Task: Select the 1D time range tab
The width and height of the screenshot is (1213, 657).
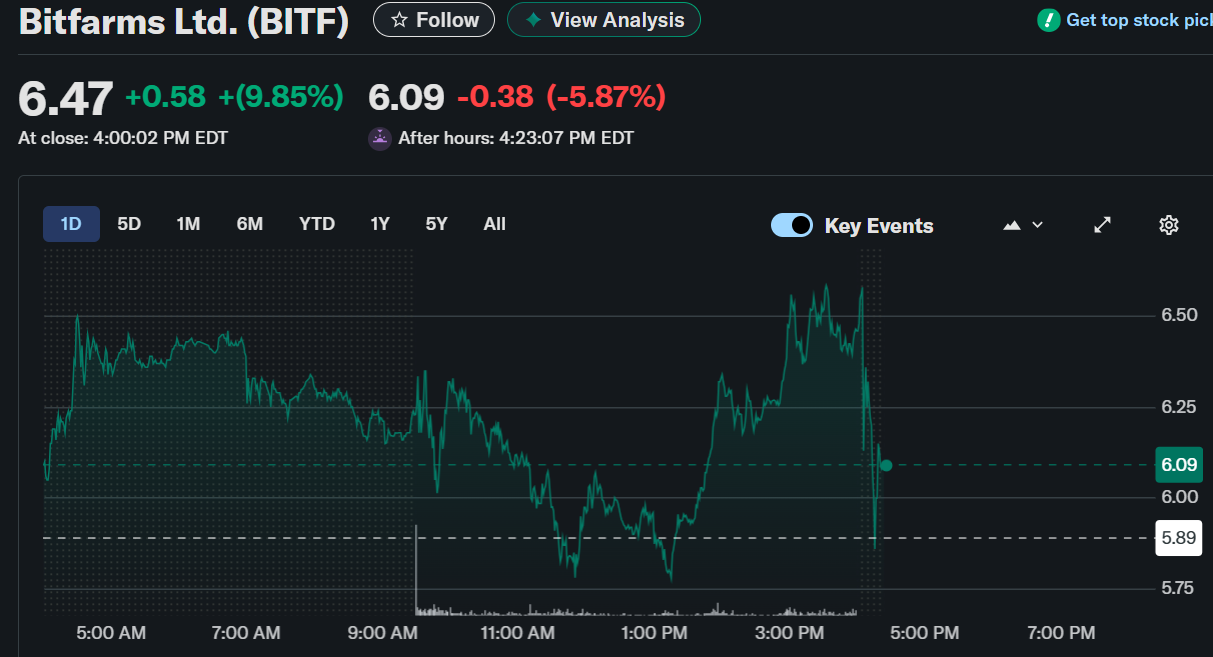Action: [71, 224]
